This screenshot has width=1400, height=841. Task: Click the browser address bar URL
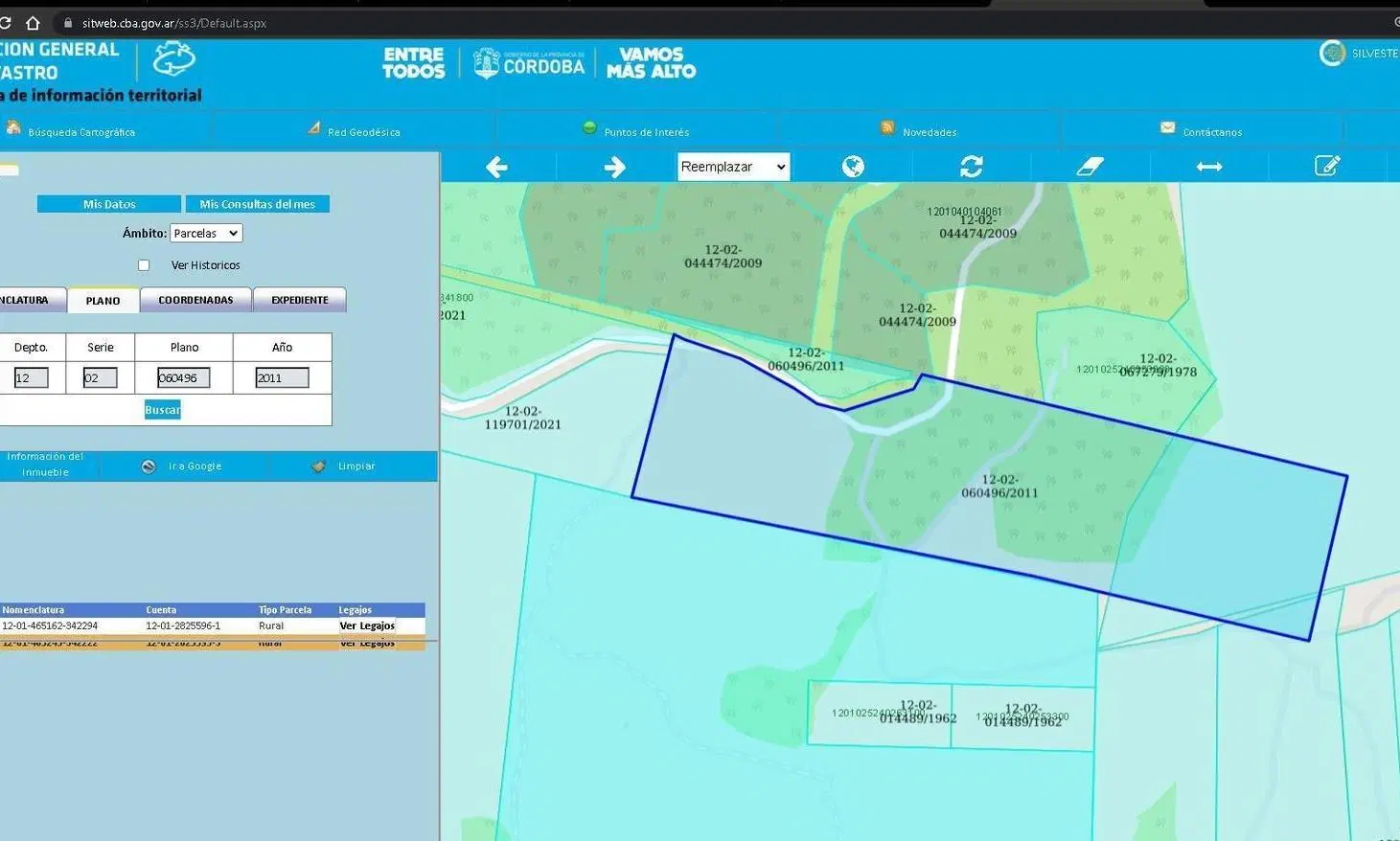click(174, 23)
